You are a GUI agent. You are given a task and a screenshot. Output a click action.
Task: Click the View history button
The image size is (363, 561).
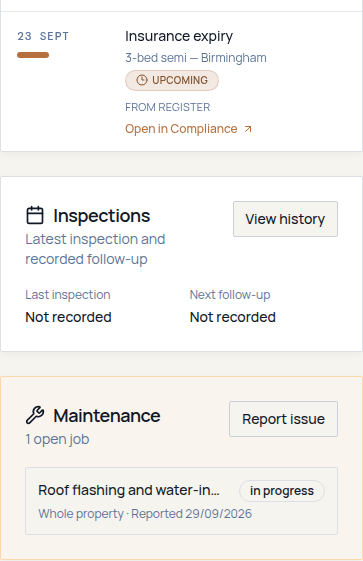click(x=285, y=219)
